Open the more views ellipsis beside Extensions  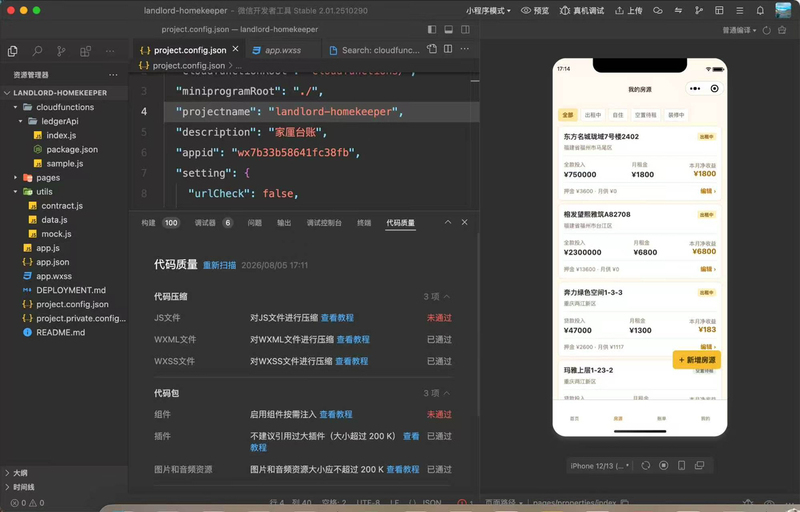110,51
